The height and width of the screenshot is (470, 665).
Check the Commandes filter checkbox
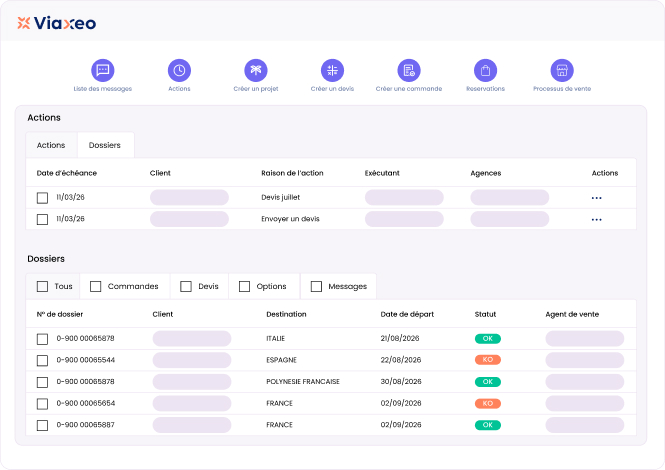point(95,286)
